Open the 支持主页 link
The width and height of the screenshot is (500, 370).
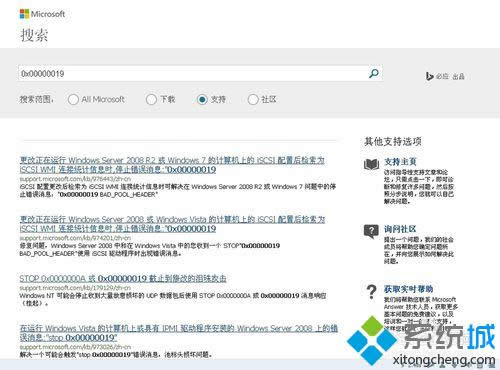400,162
